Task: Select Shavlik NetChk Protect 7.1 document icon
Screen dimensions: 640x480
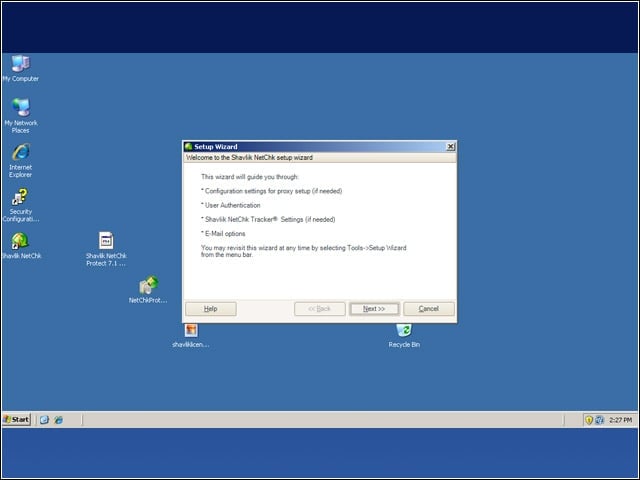Action: point(106,249)
